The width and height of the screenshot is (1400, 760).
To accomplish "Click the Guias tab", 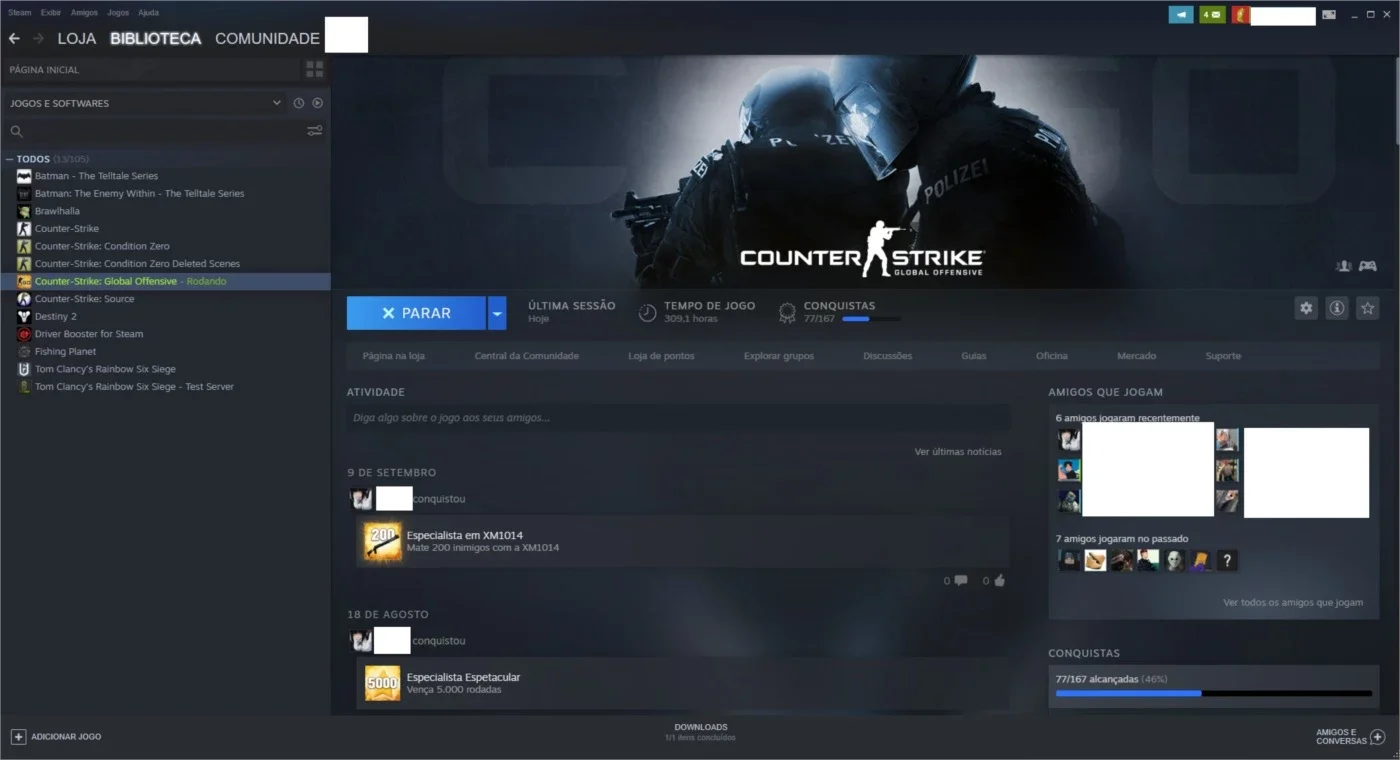I will (974, 356).
